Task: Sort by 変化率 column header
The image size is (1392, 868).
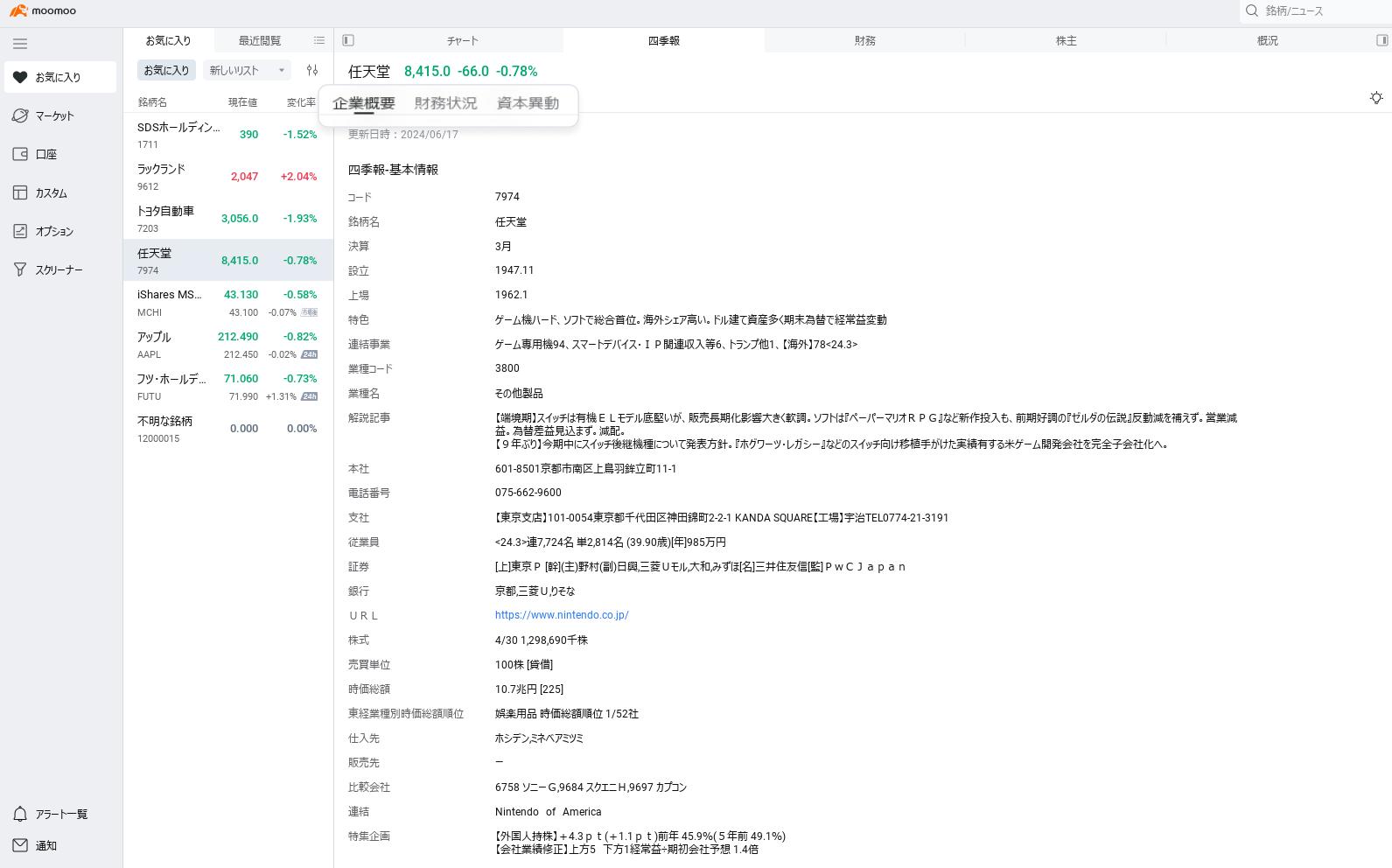Action: point(301,102)
